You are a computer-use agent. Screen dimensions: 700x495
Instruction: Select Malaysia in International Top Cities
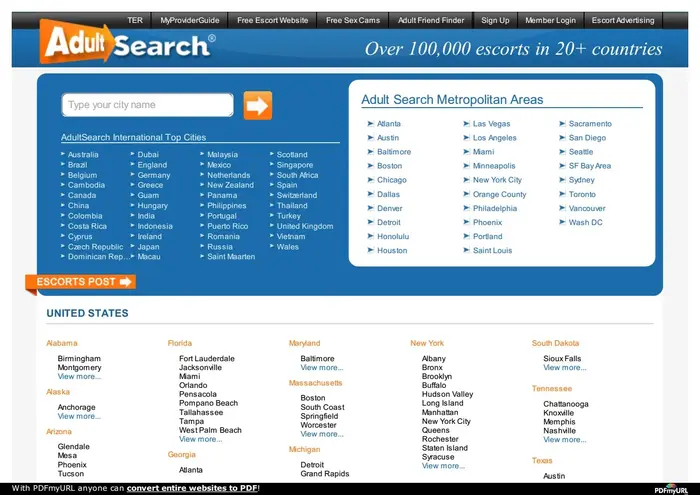222,154
